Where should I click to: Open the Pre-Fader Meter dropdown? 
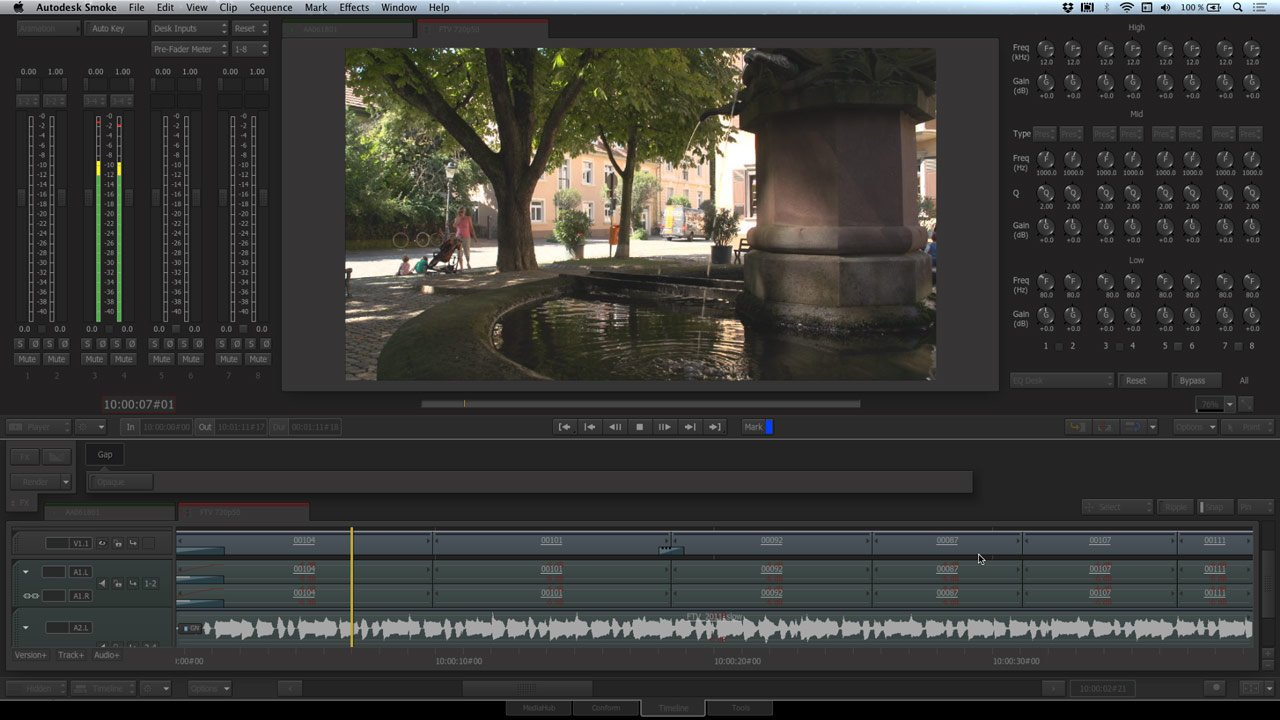click(x=189, y=49)
